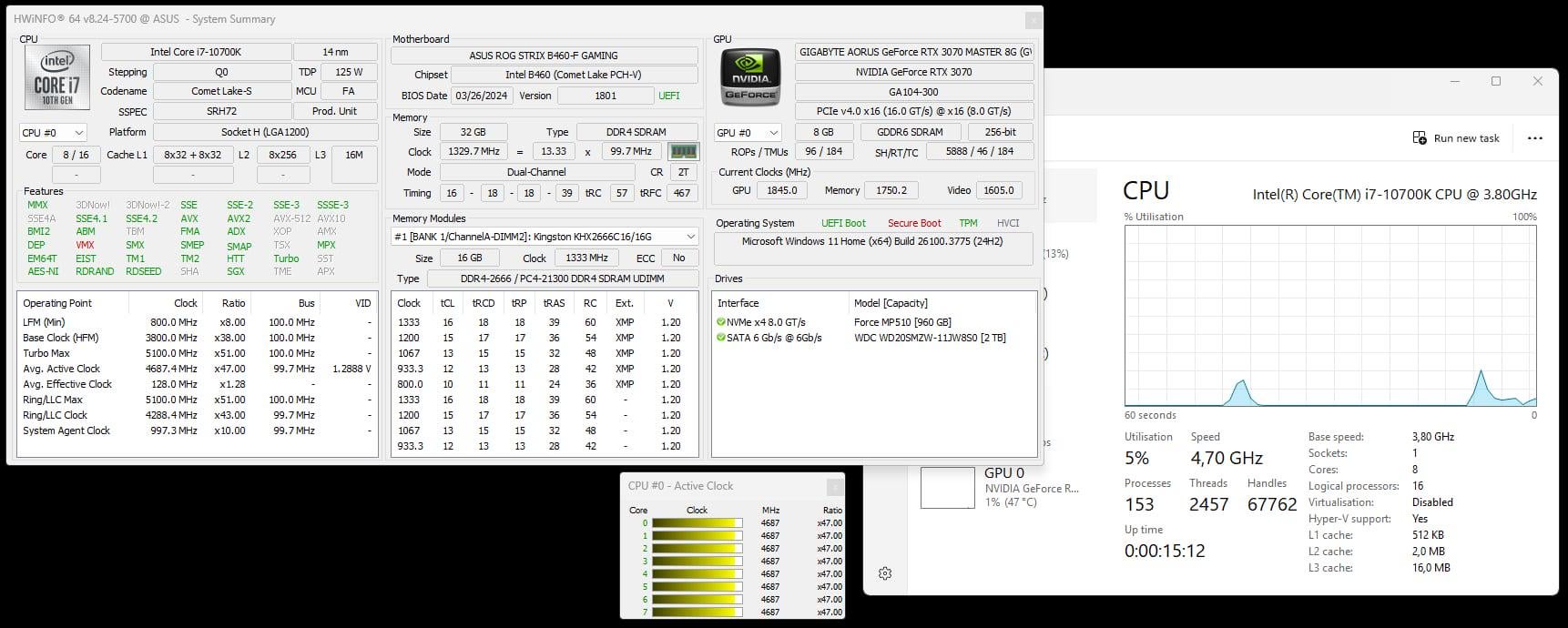Open the Task Manager settings gear
The width and height of the screenshot is (1568, 628).
[x=885, y=573]
